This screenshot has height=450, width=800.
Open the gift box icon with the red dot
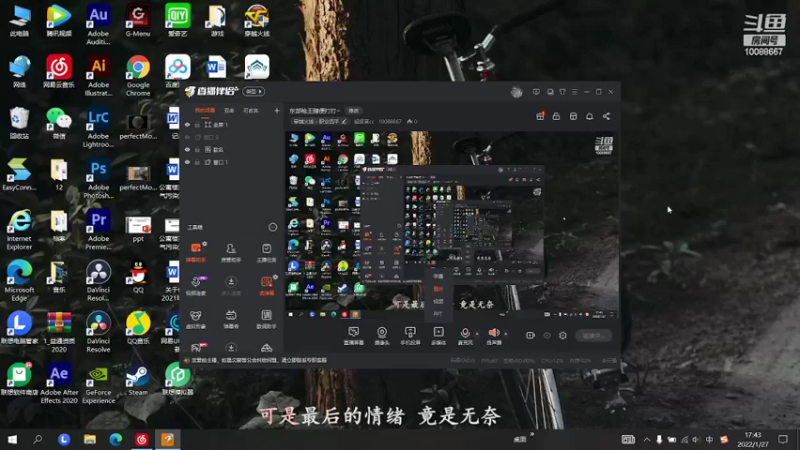(x=540, y=116)
